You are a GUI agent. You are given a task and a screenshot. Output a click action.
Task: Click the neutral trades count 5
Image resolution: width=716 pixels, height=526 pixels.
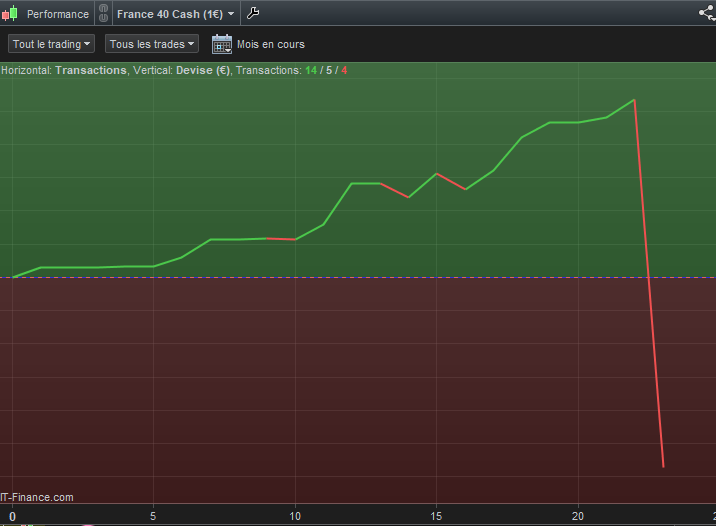point(329,70)
